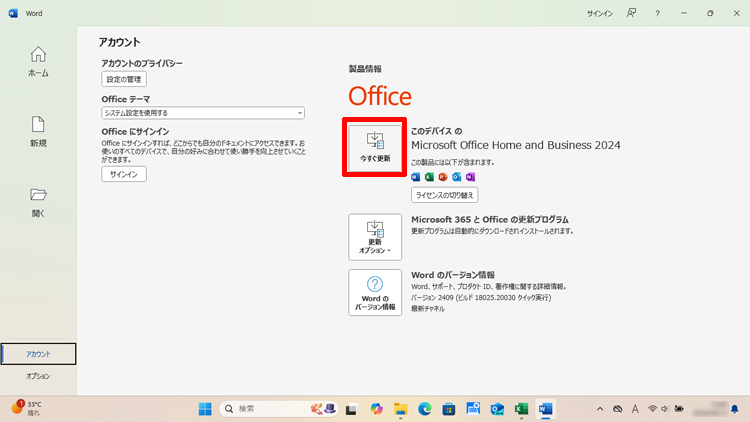Open Excel from the taskbar

point(521,409)
